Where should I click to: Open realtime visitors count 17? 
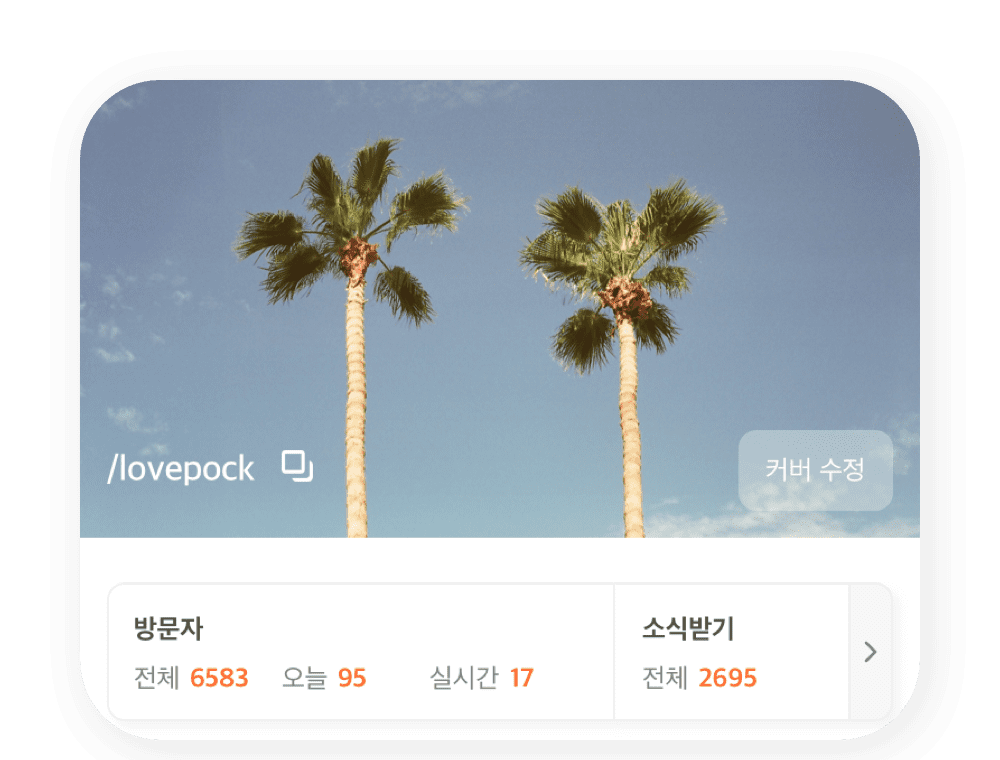click(522, 677)
